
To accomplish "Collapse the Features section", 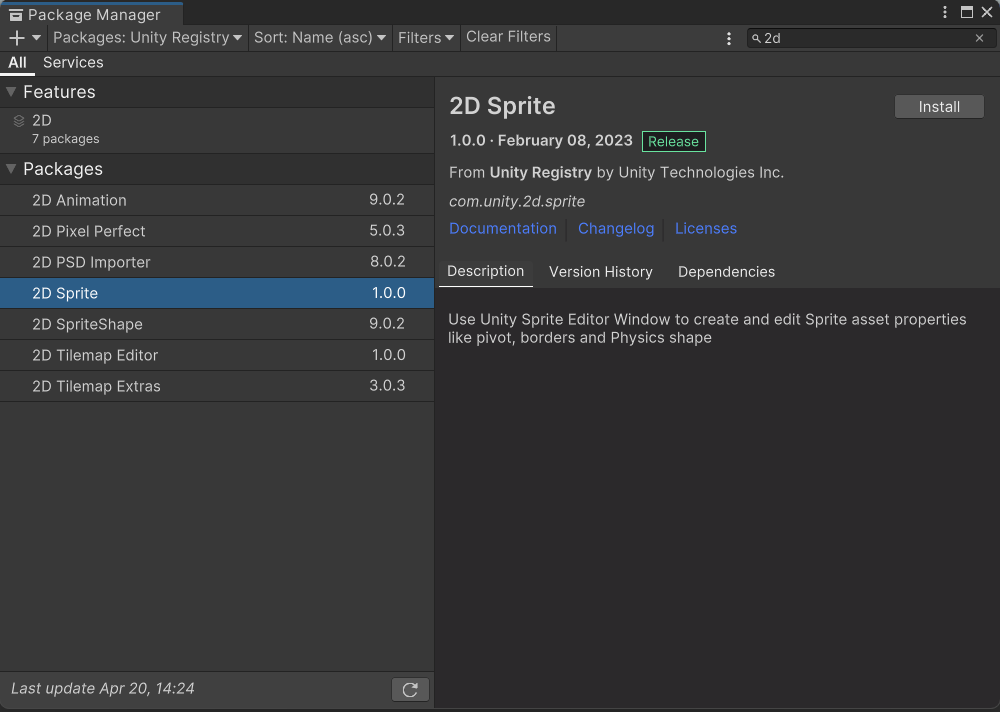I will 11,92.
